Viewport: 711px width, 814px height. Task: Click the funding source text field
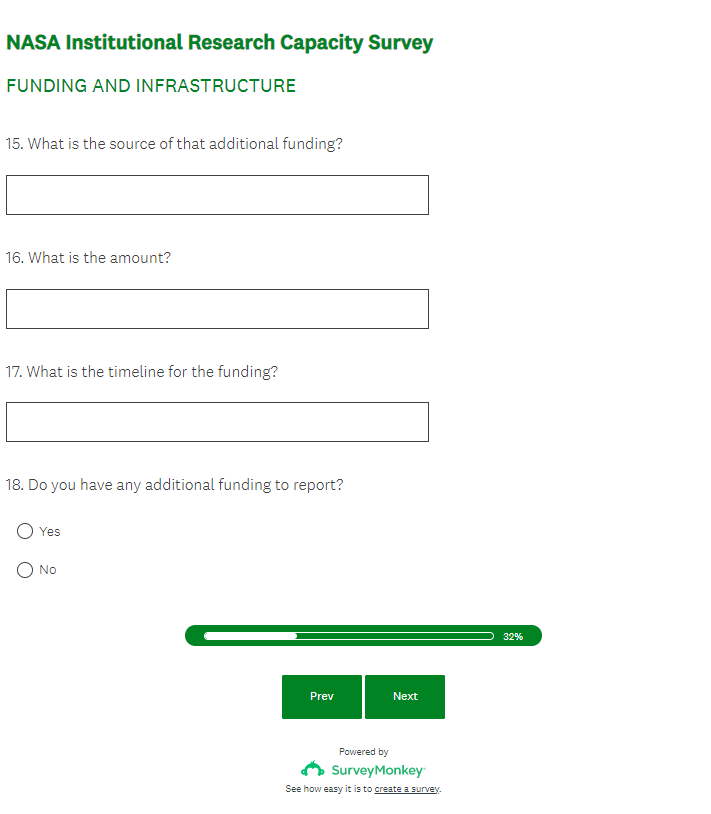[x=217, y=195]
